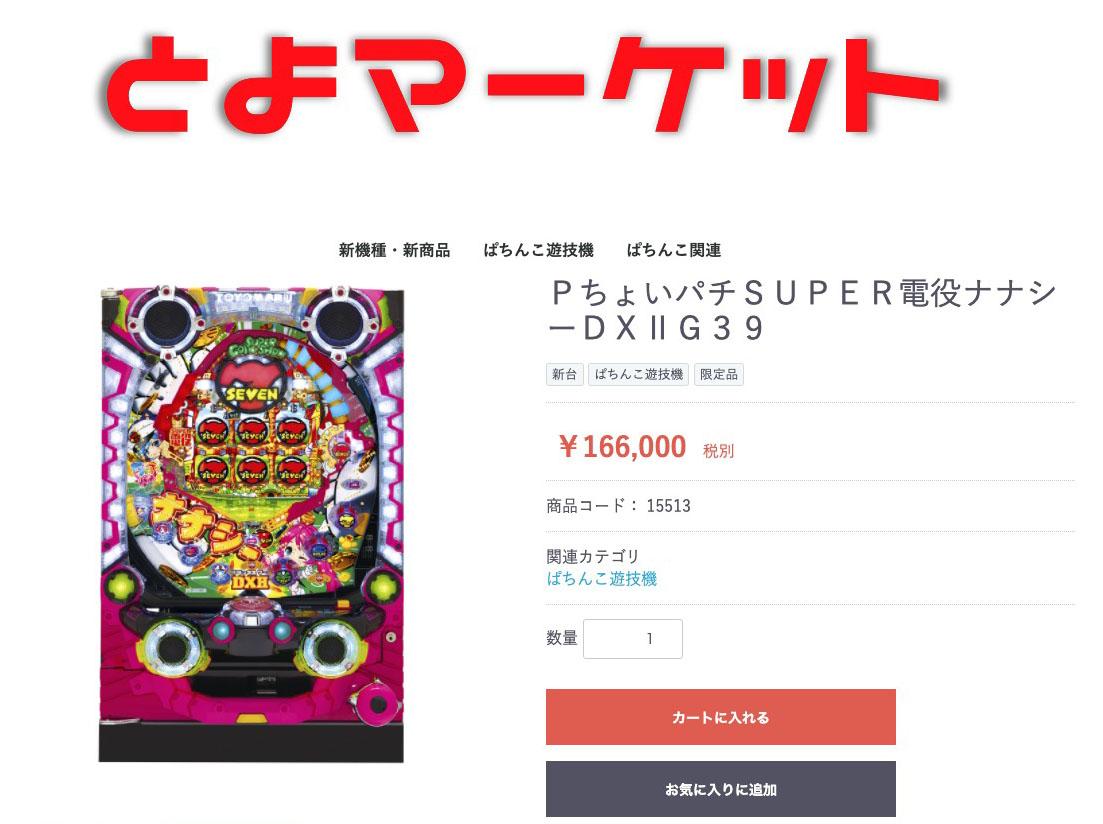1103x824 pixels.
Task: Click the pachinko machine product image
Action: click(252, 524)
